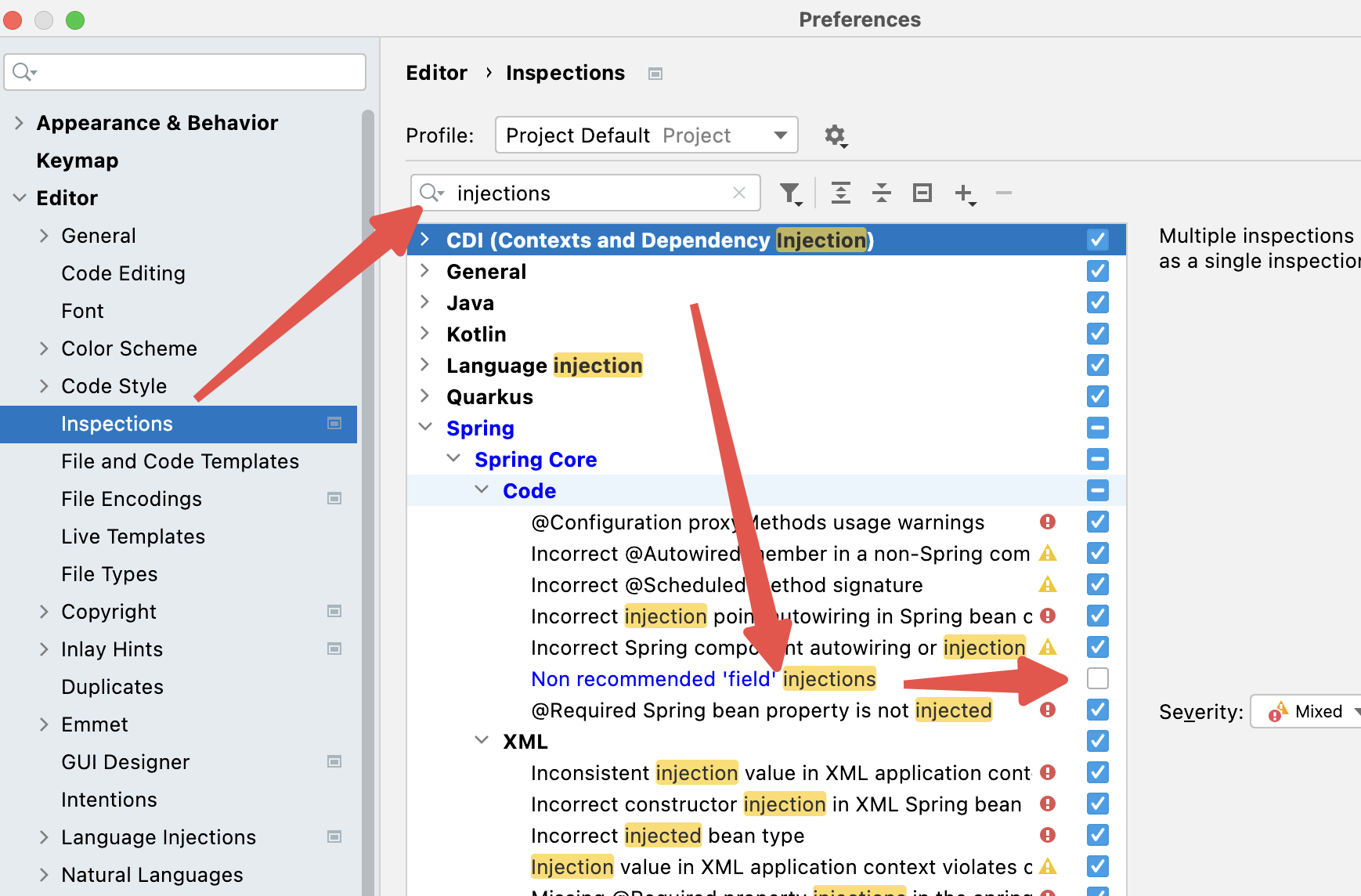
Task: Open Live Templates settings page
Action: coord(133,537)
